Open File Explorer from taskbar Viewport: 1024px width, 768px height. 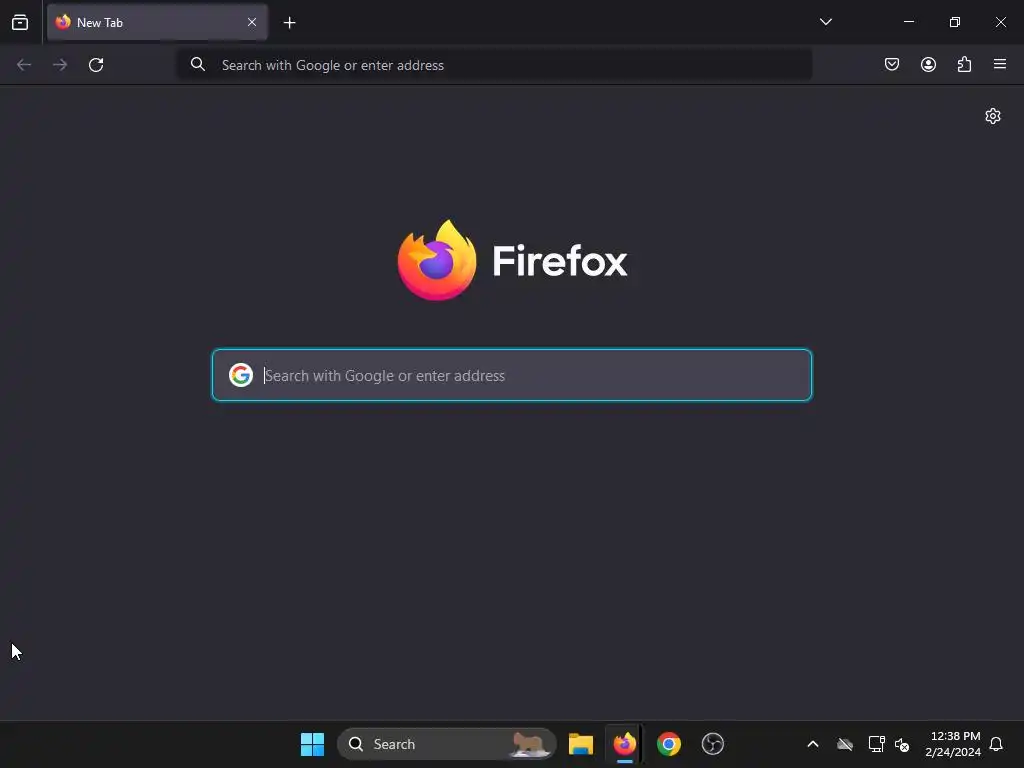pos(581,744)
